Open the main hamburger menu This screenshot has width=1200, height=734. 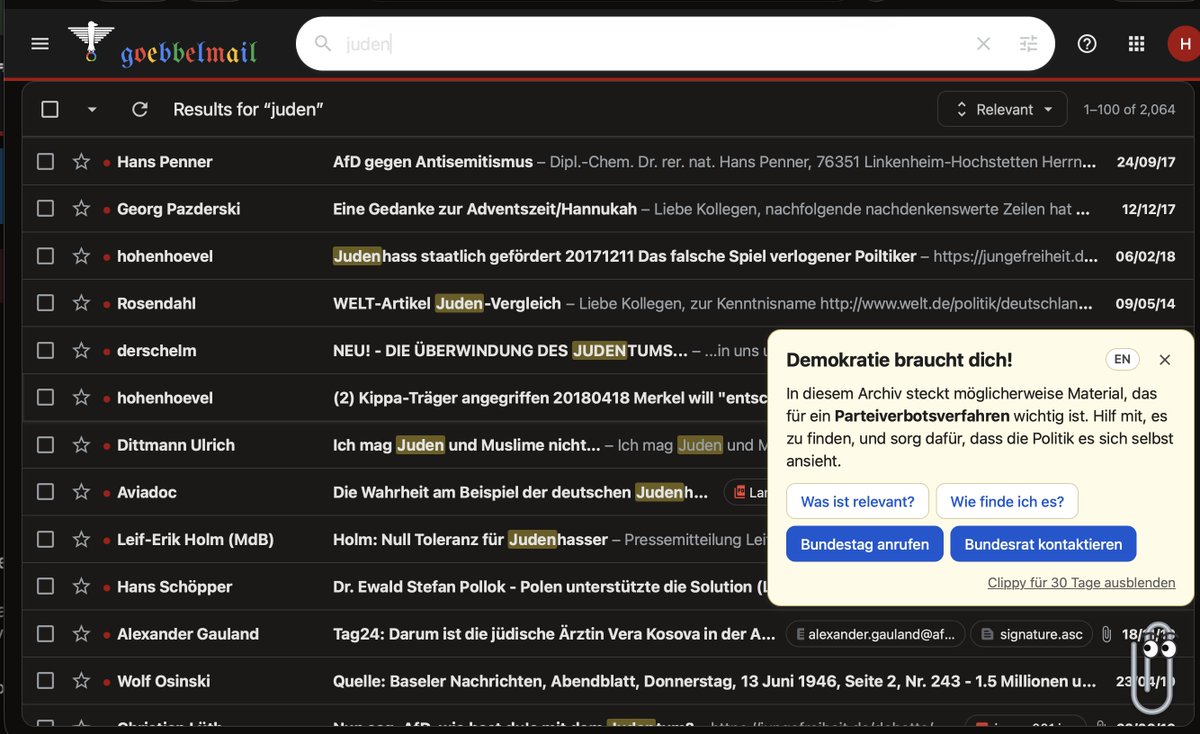pos(40,44)
